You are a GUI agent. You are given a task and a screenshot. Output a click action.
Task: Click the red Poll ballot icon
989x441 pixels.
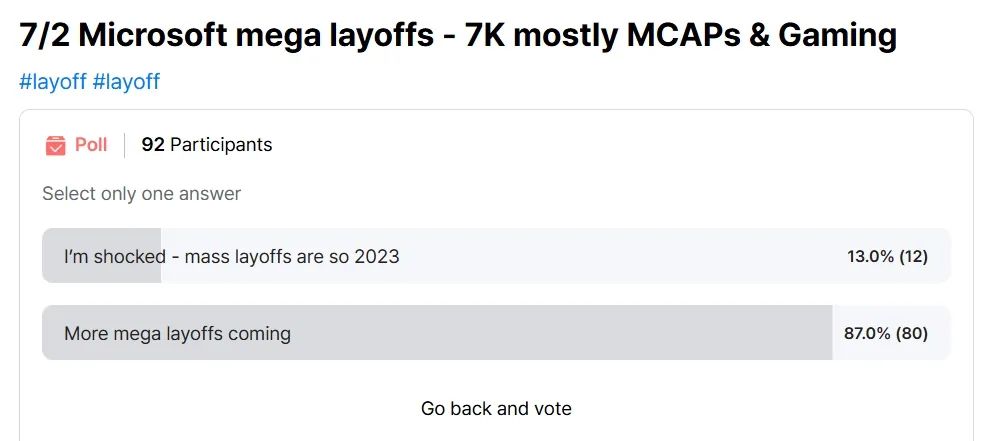tap(56, 145)
